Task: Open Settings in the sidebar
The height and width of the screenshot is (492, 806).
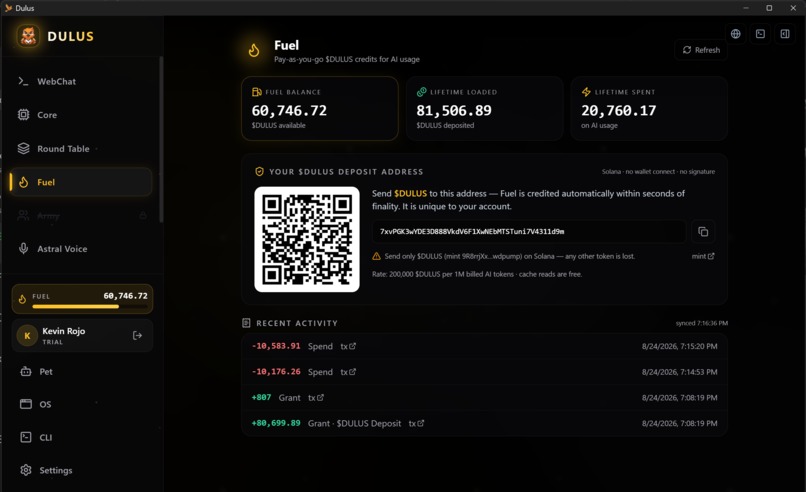Action: pos(81,470)
